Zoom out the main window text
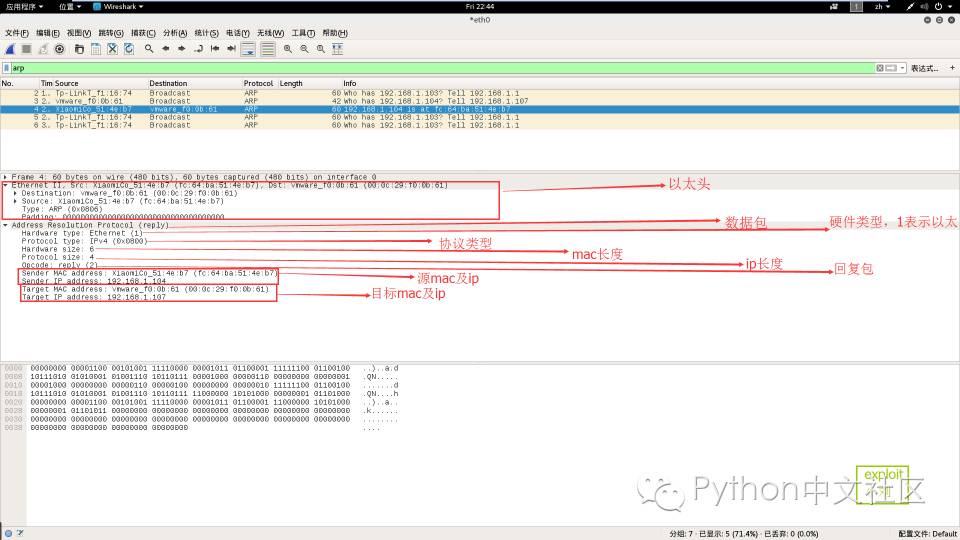This screenshot has width=960, height=540. tap(304, 49)
